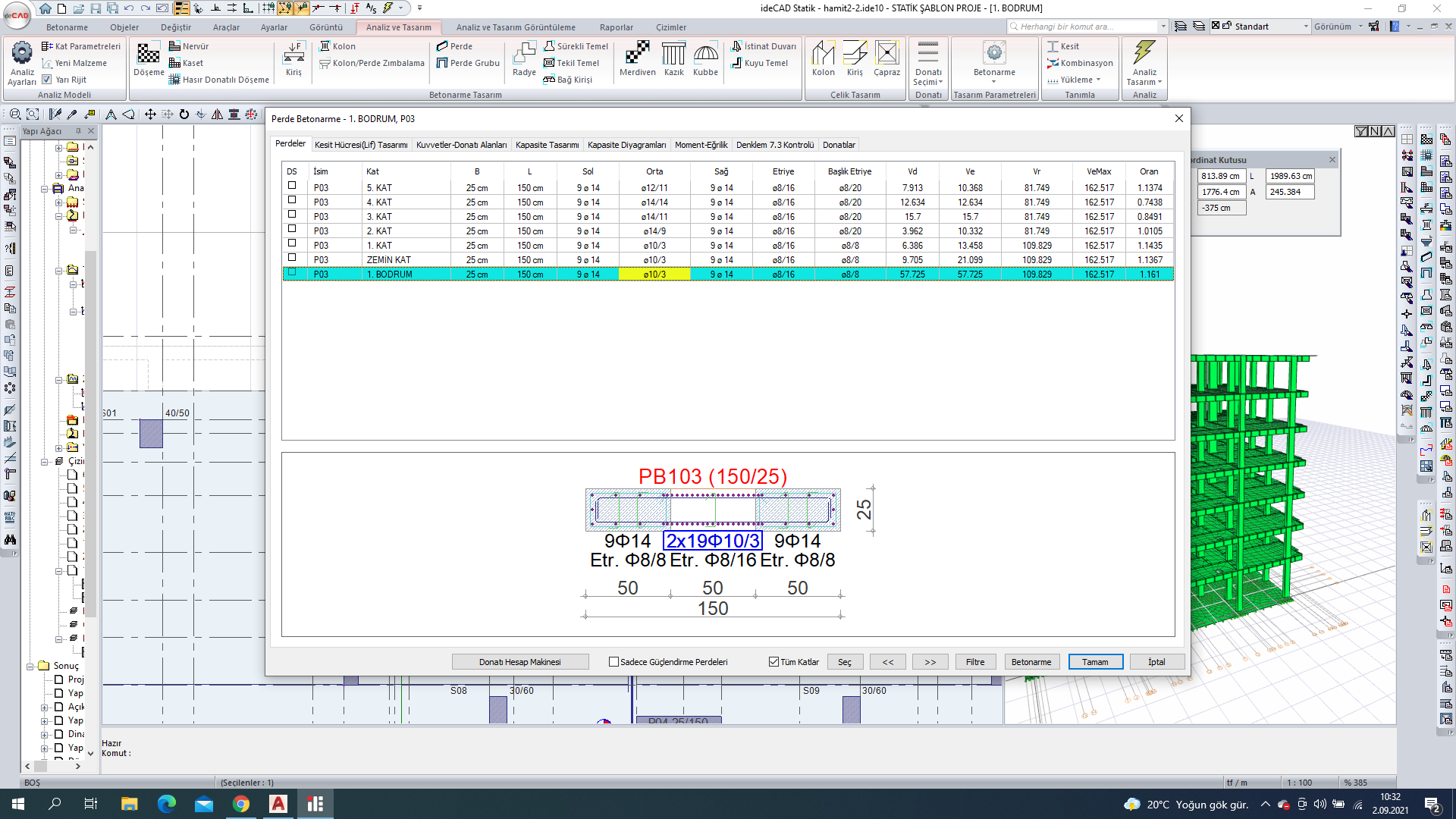Select the rotate tool in toolbar
Screen dimensions: 1456x819
(x=184, y=115)
